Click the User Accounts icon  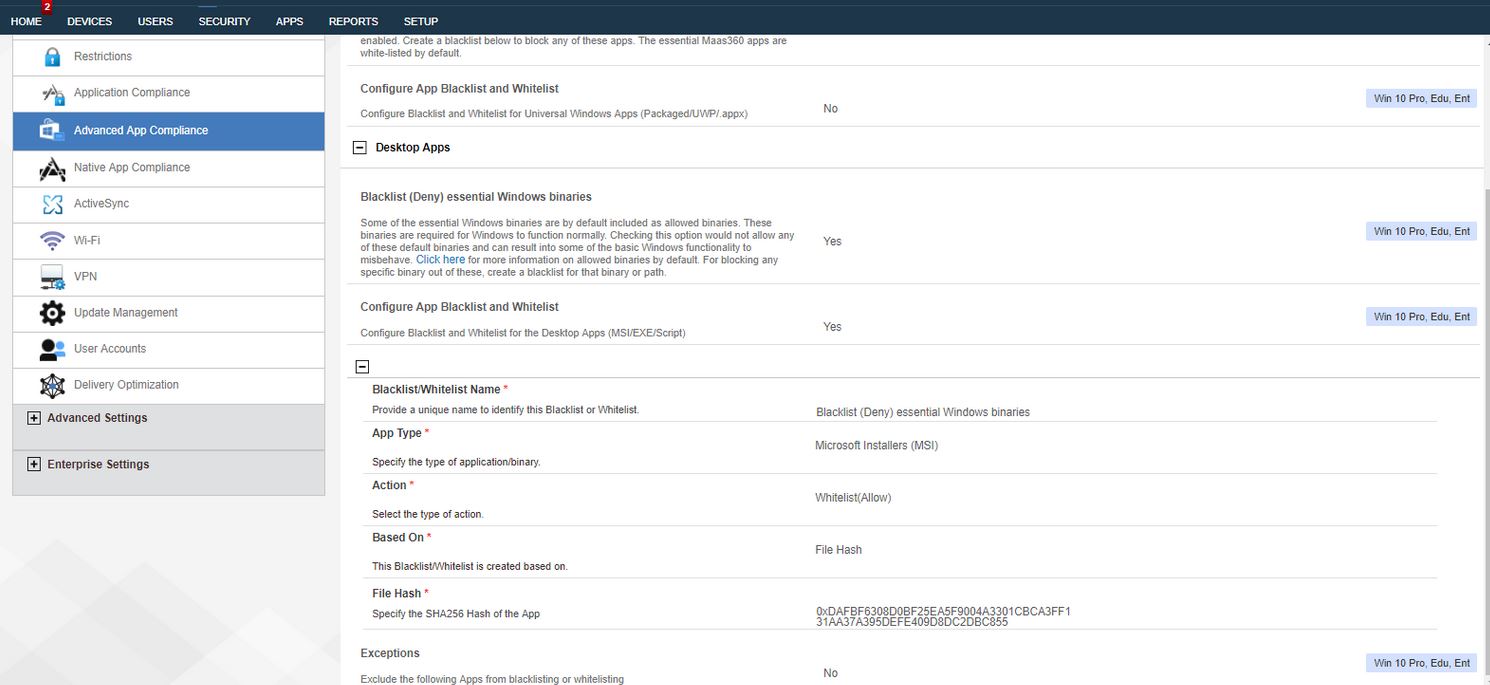coord(53,349)
